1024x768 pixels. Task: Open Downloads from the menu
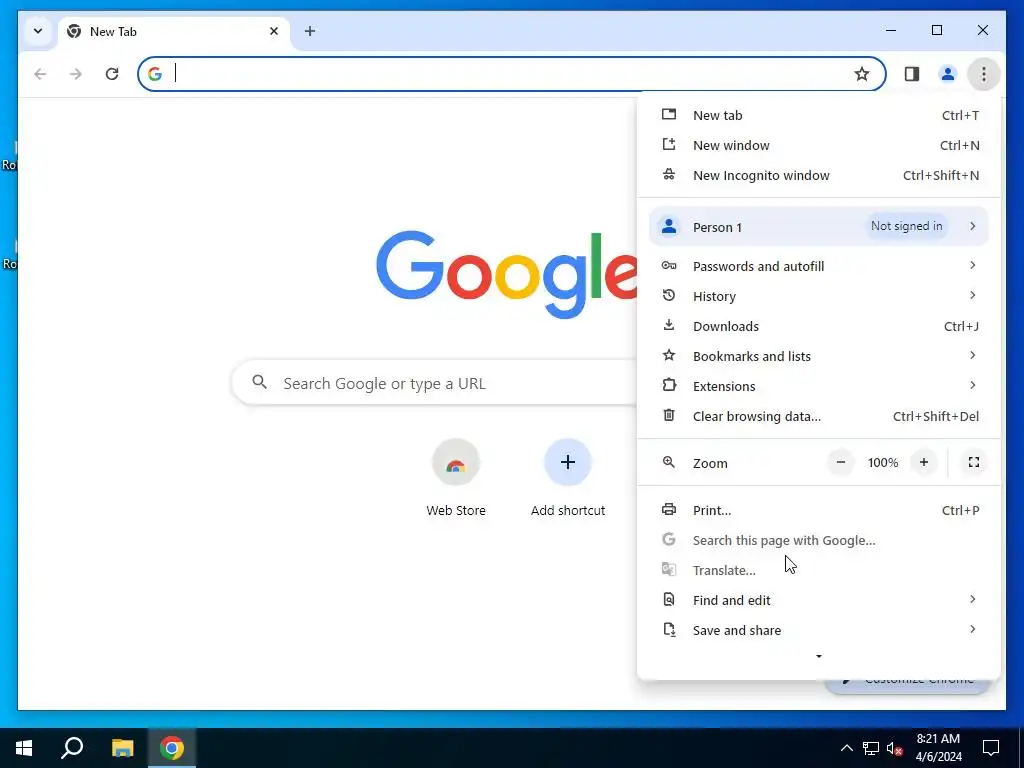pos(819,326)
